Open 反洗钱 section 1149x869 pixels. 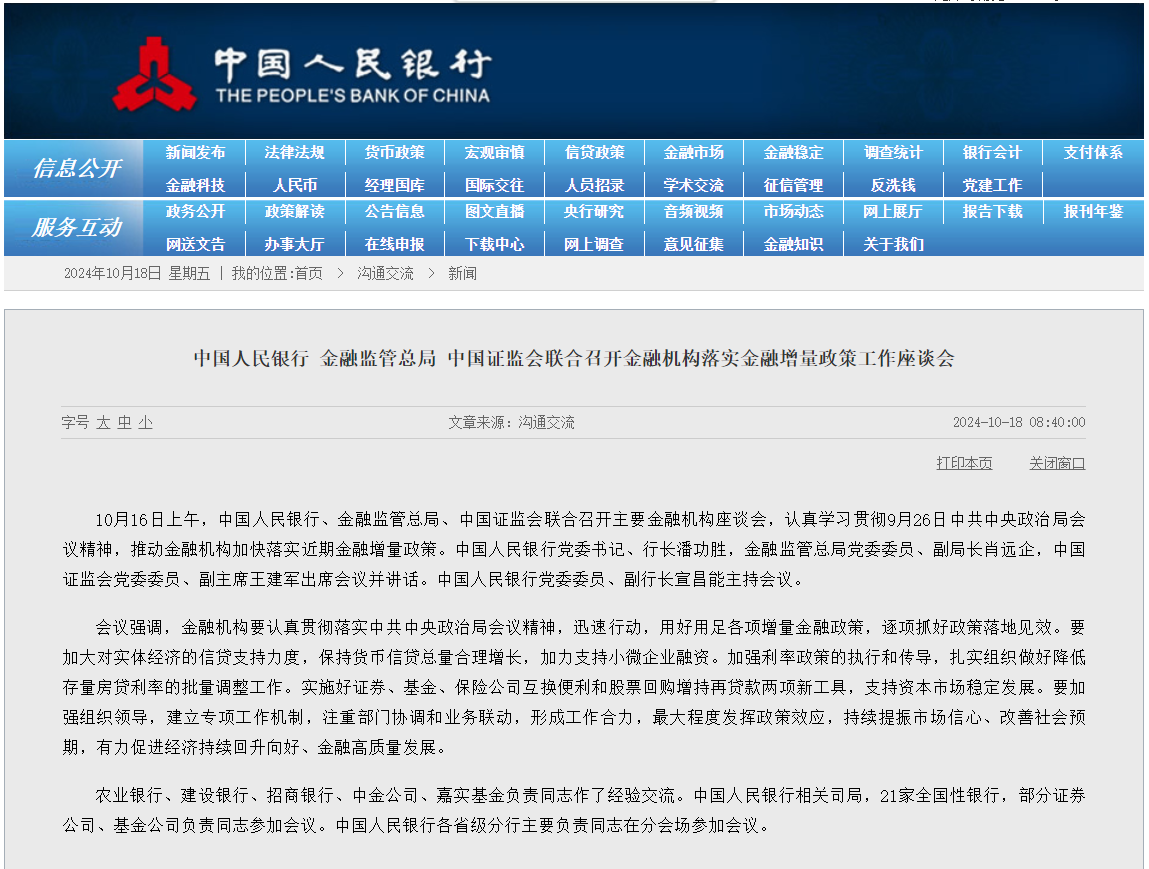(x=893, y=185)
